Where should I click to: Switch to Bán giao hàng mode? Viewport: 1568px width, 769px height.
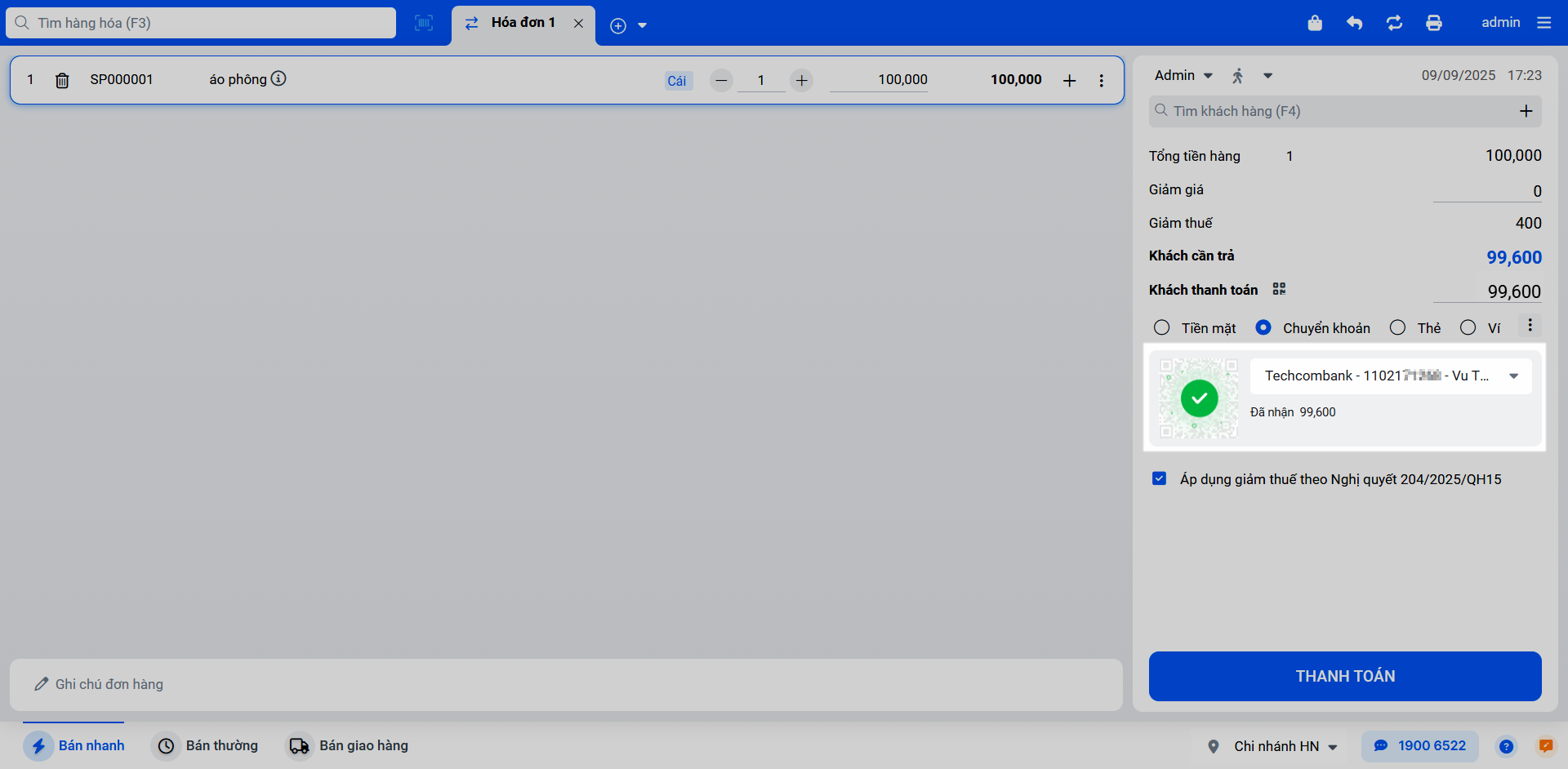pyautogui.click(x=347, y=745)
